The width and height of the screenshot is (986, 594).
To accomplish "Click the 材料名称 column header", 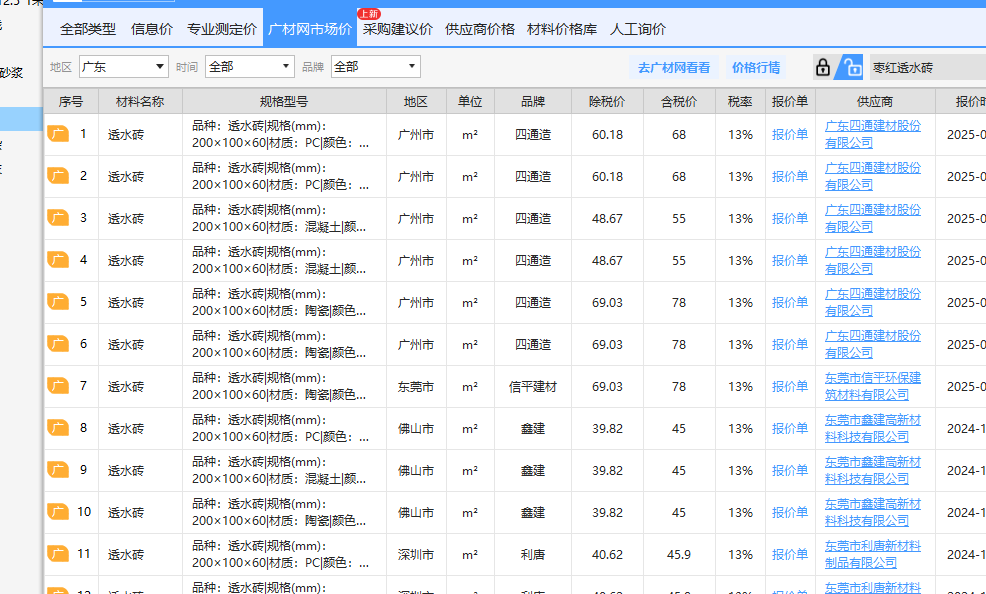I will point(140,101).
